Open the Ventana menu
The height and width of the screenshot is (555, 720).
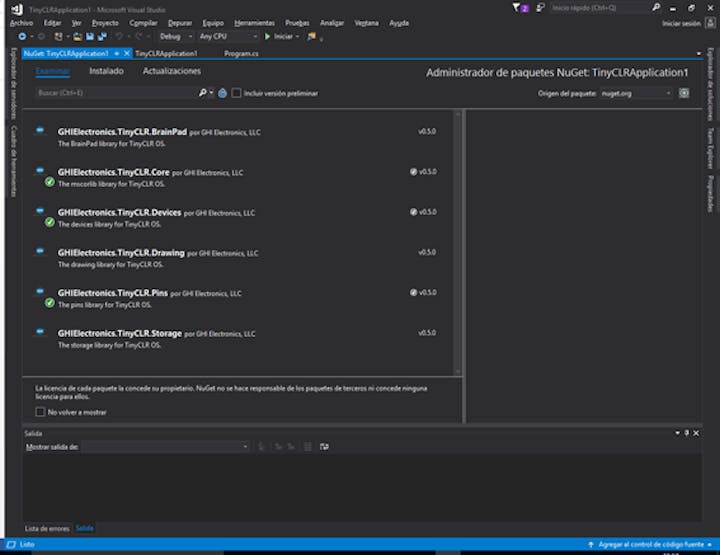coord(366,23)
